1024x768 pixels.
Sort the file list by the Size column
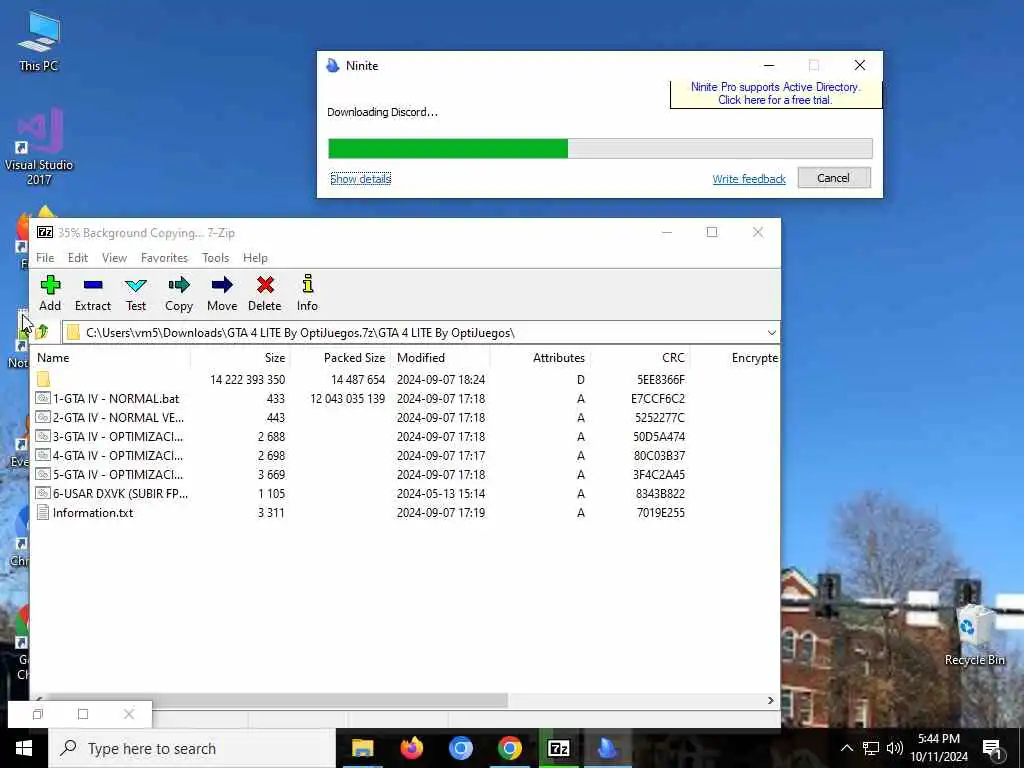point(240,358)
